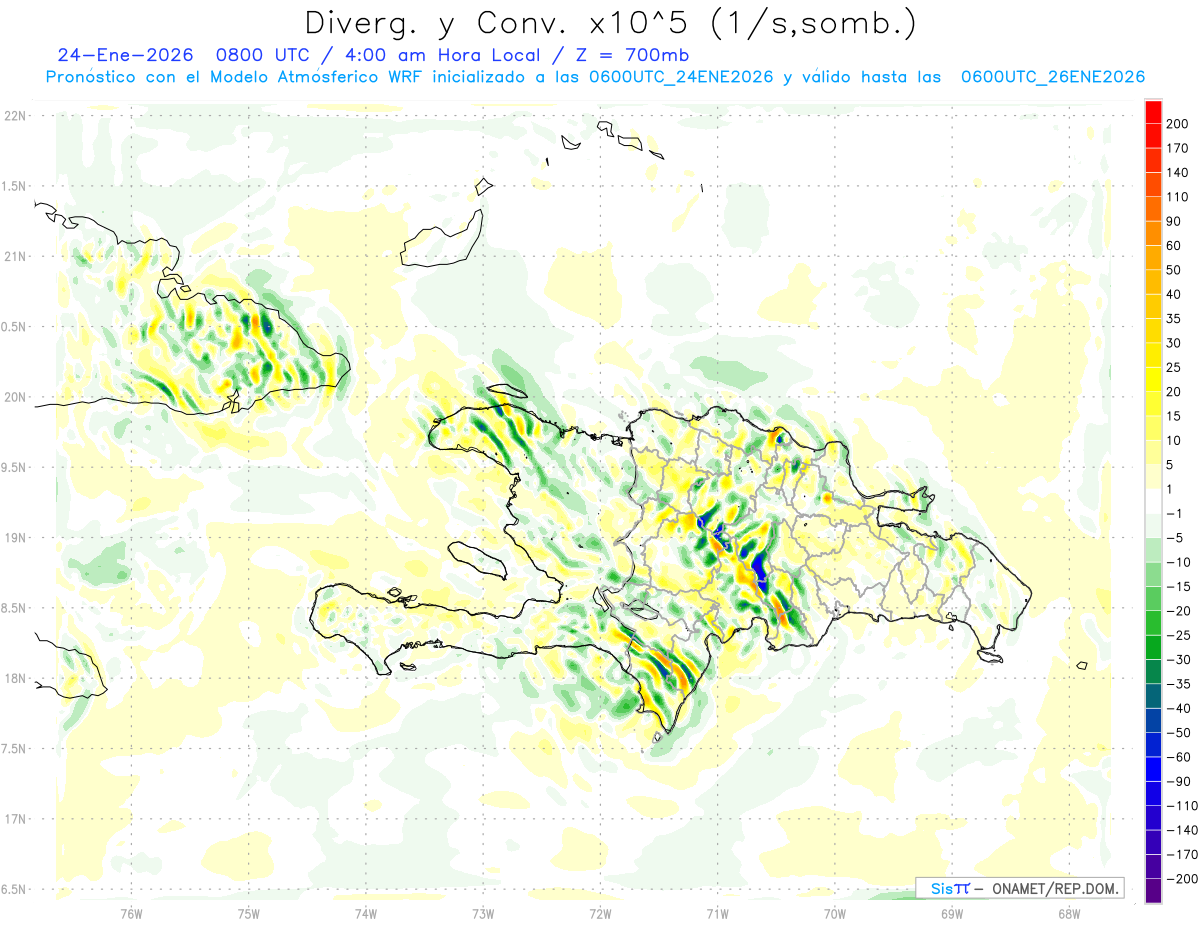1200x927 pixels.
Task: Click the '0.5N' latitude label
Action: (x=14, y=327)
